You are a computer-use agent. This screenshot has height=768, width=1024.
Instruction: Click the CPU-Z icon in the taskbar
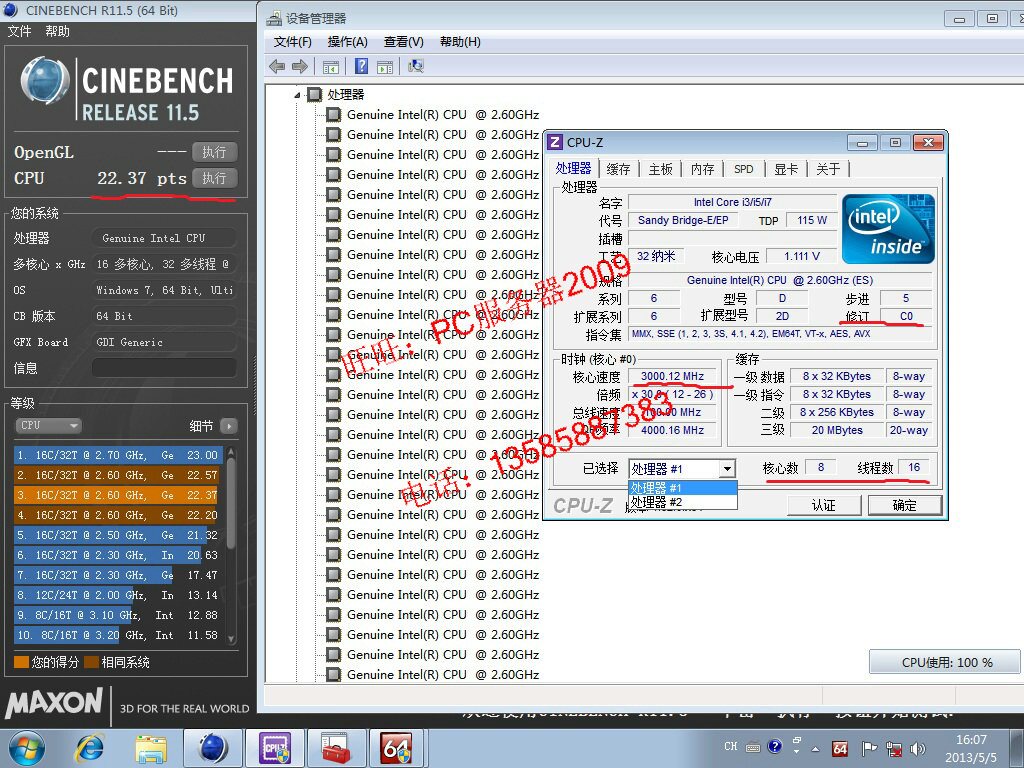tap(274, 747)
